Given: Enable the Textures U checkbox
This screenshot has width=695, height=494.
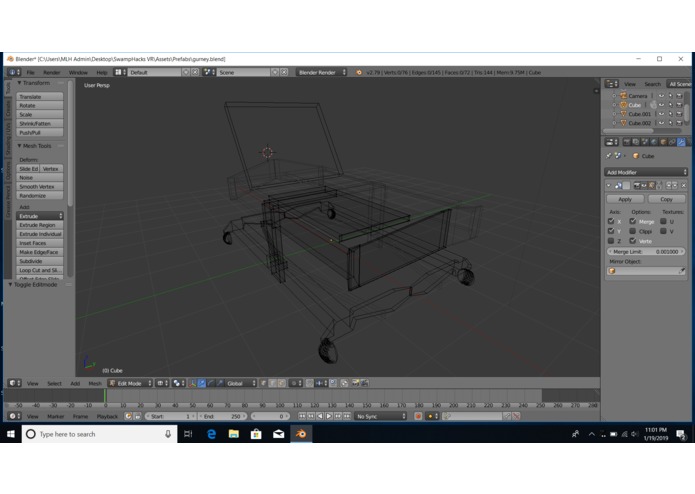Looking at the screenshot, I should pos(663,221).
